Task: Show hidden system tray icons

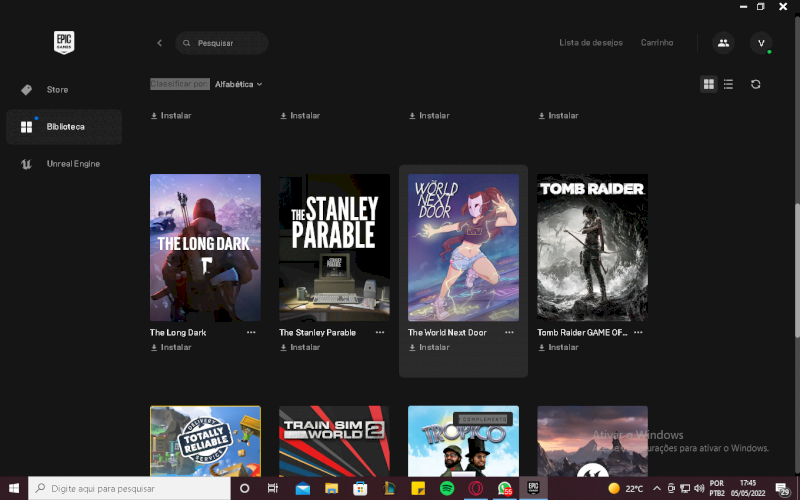Action: 657,488
